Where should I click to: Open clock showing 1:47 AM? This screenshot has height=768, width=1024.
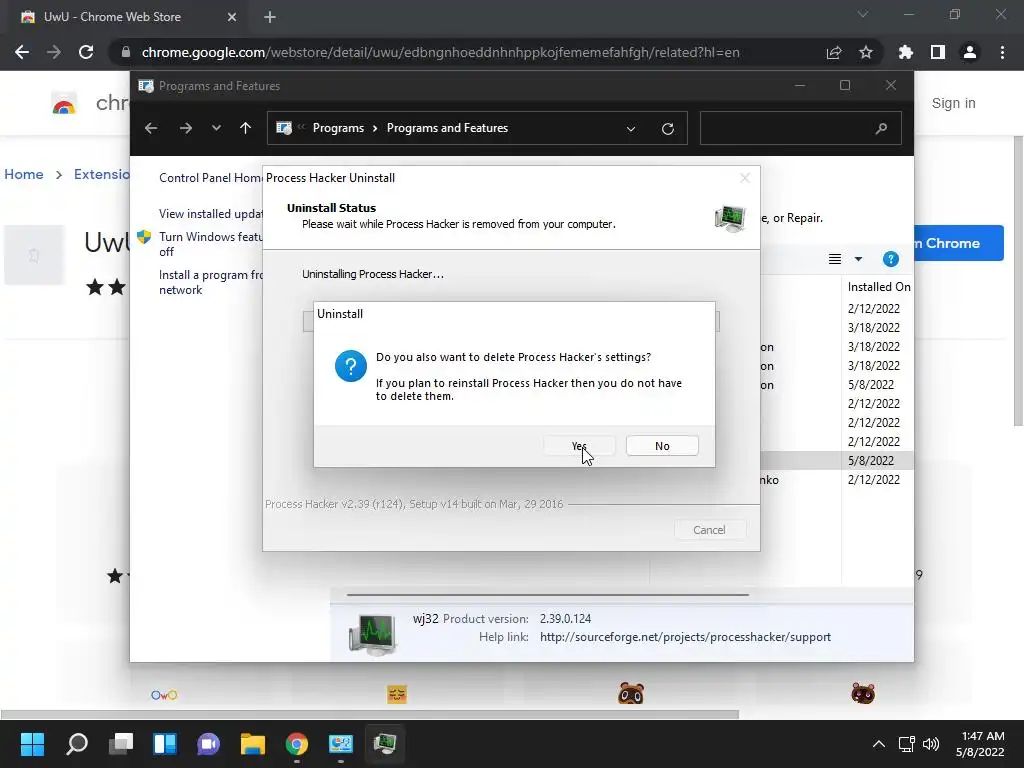tap(980, 743)
